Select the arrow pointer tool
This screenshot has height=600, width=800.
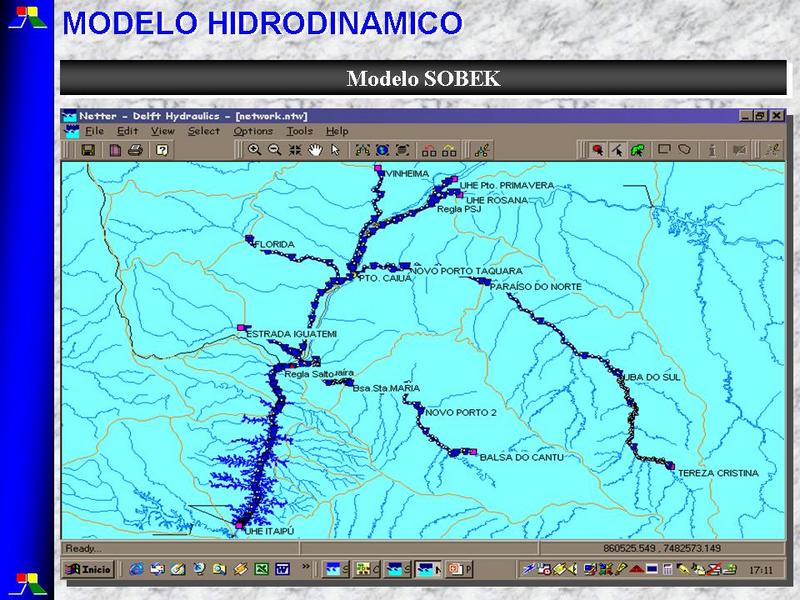335,150
